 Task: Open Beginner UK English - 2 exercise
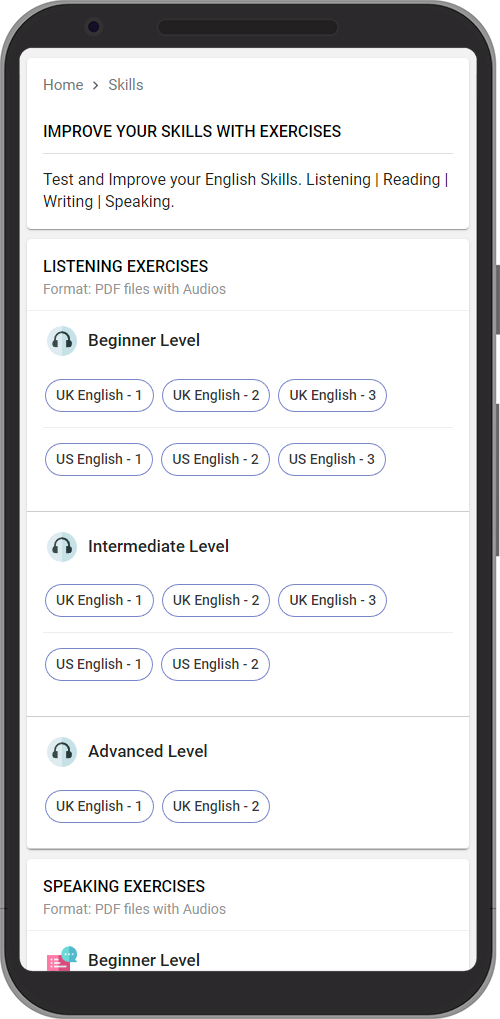click(x=216, y=395)
